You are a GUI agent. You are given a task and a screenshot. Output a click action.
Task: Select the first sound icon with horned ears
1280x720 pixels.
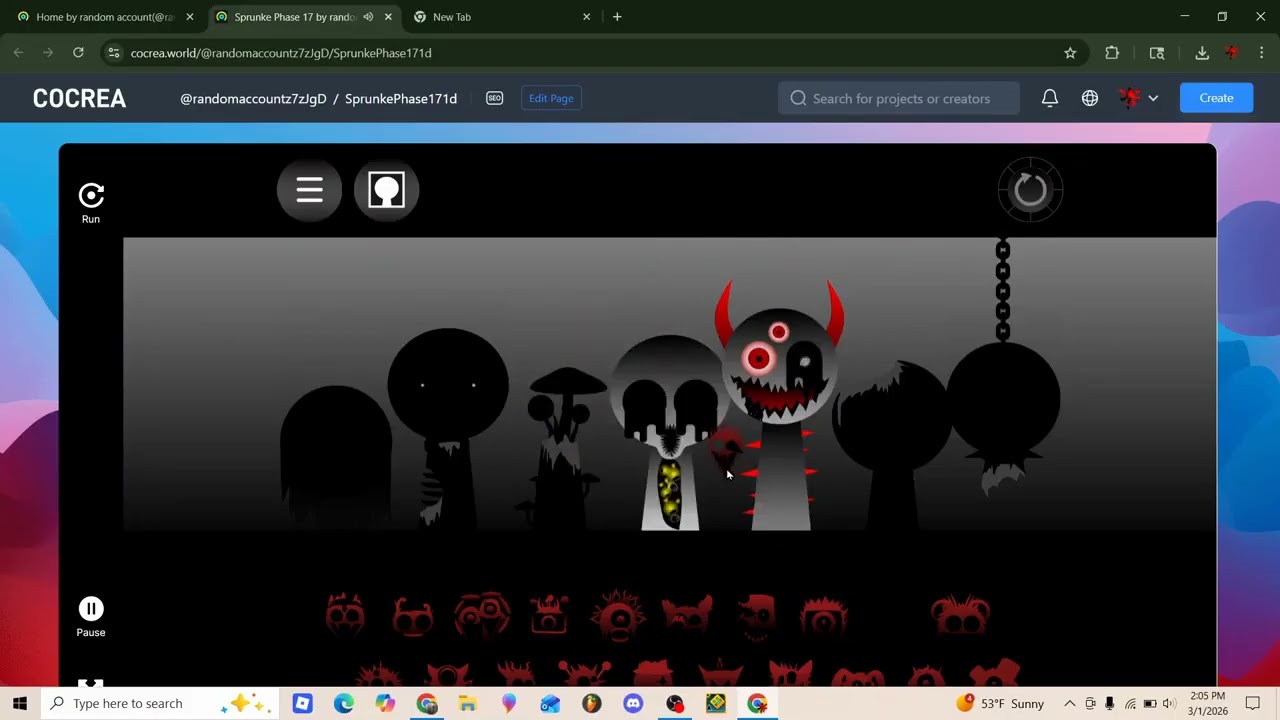tap(345, 615)
